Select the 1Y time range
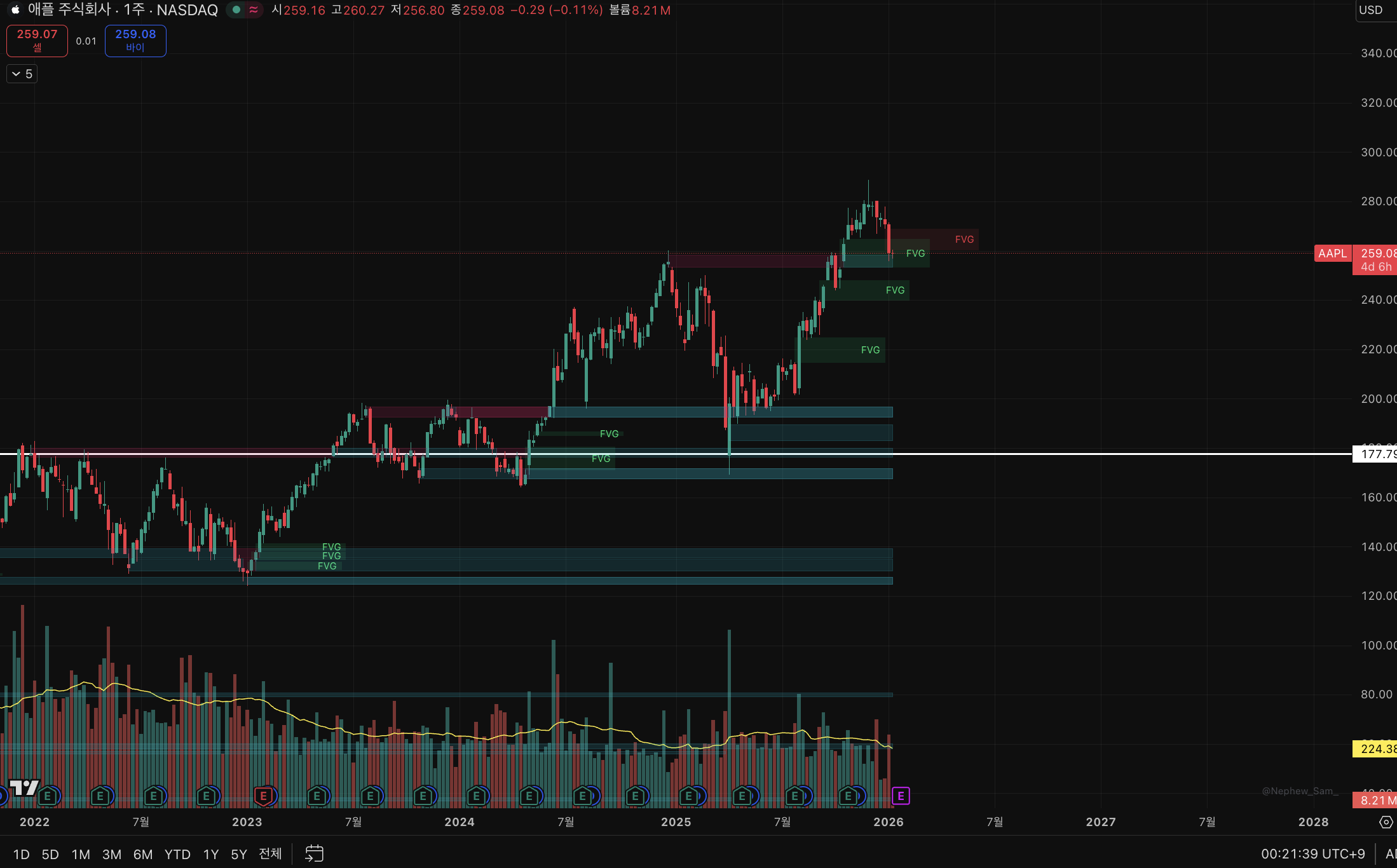 tap(210, 854)
